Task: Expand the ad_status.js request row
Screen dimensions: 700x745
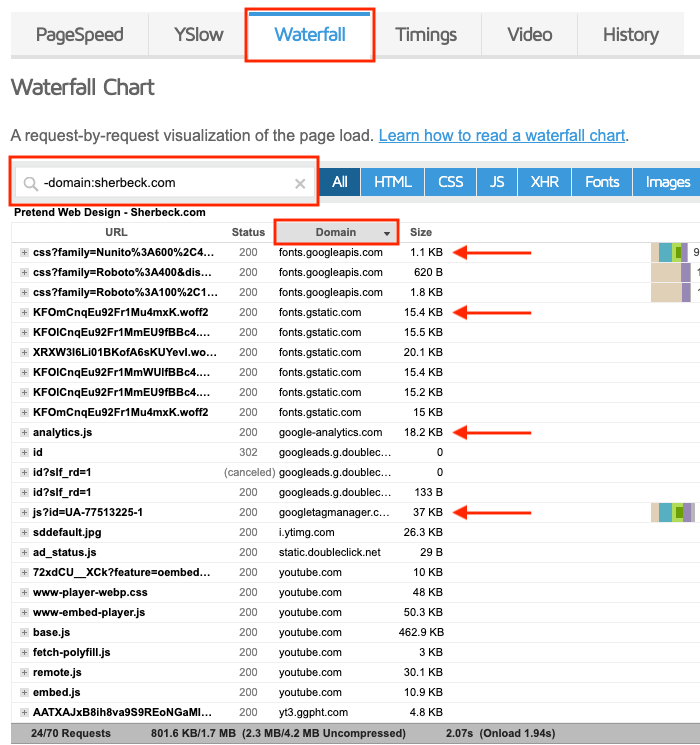Action: [x=24, y=552]
